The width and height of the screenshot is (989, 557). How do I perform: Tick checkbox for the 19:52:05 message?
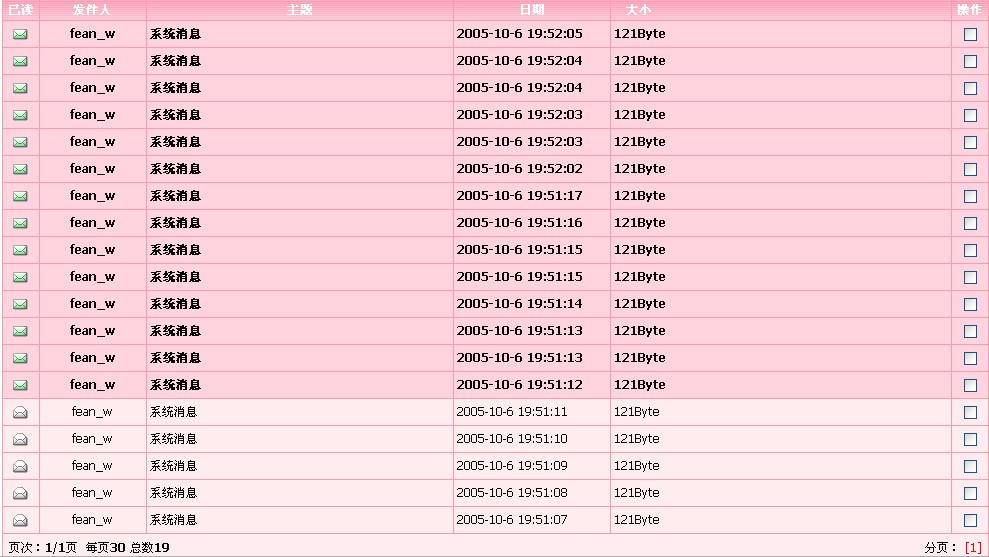970,34
